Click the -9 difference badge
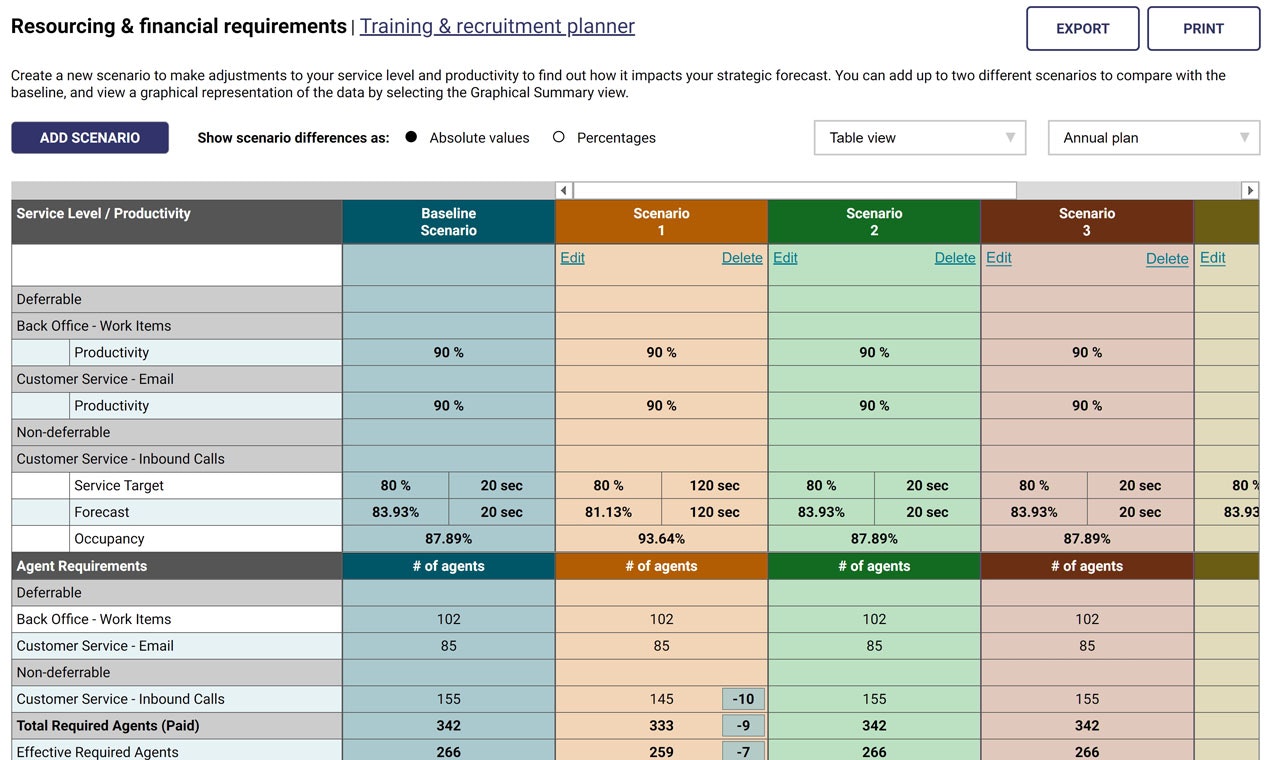 (743, 726)
